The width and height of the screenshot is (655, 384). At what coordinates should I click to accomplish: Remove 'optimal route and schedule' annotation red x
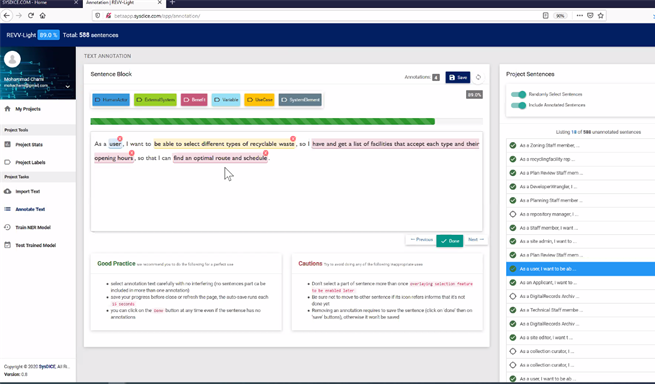[266, 153]
